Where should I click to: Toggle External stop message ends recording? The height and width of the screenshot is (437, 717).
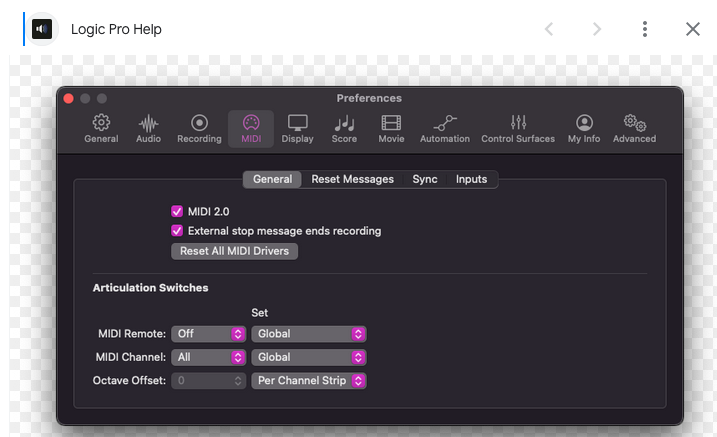point(177,230)
